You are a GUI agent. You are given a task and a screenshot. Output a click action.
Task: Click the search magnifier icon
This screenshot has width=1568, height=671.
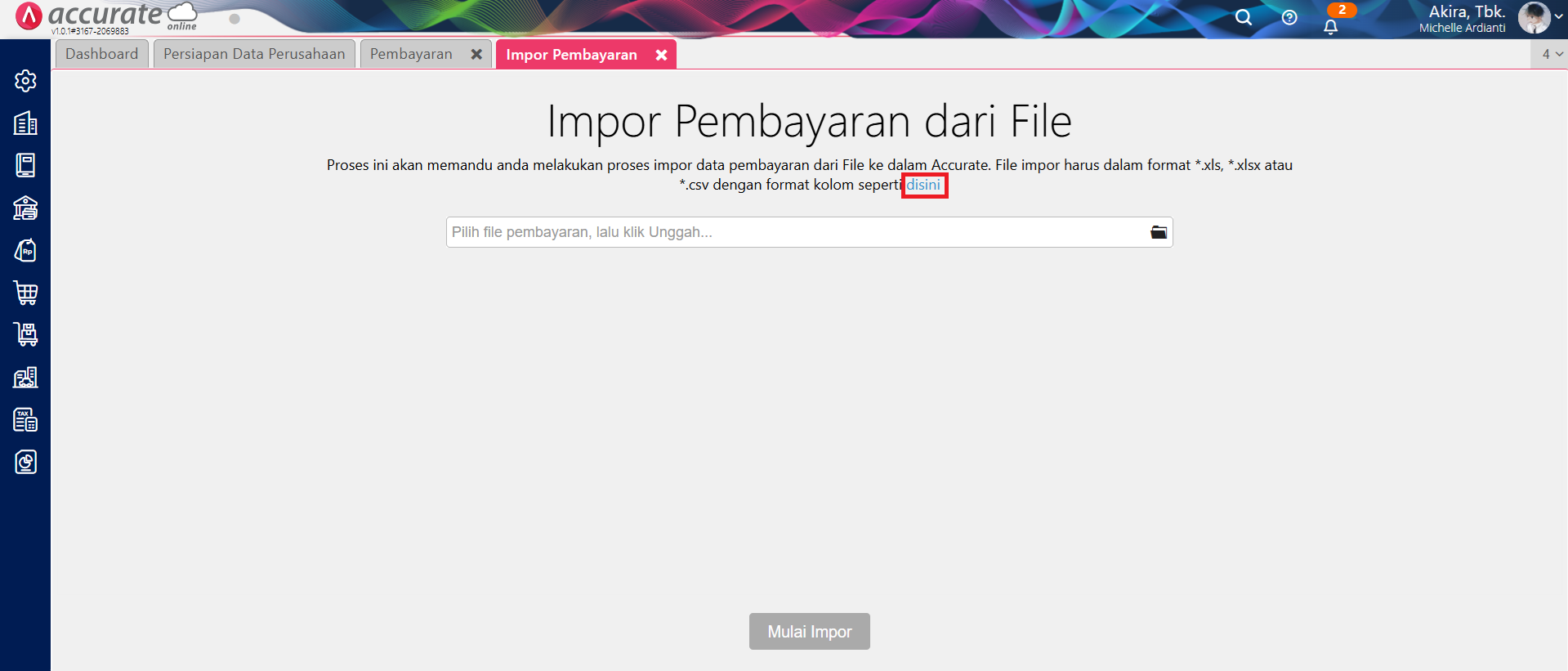click(x=1243, y=17)
